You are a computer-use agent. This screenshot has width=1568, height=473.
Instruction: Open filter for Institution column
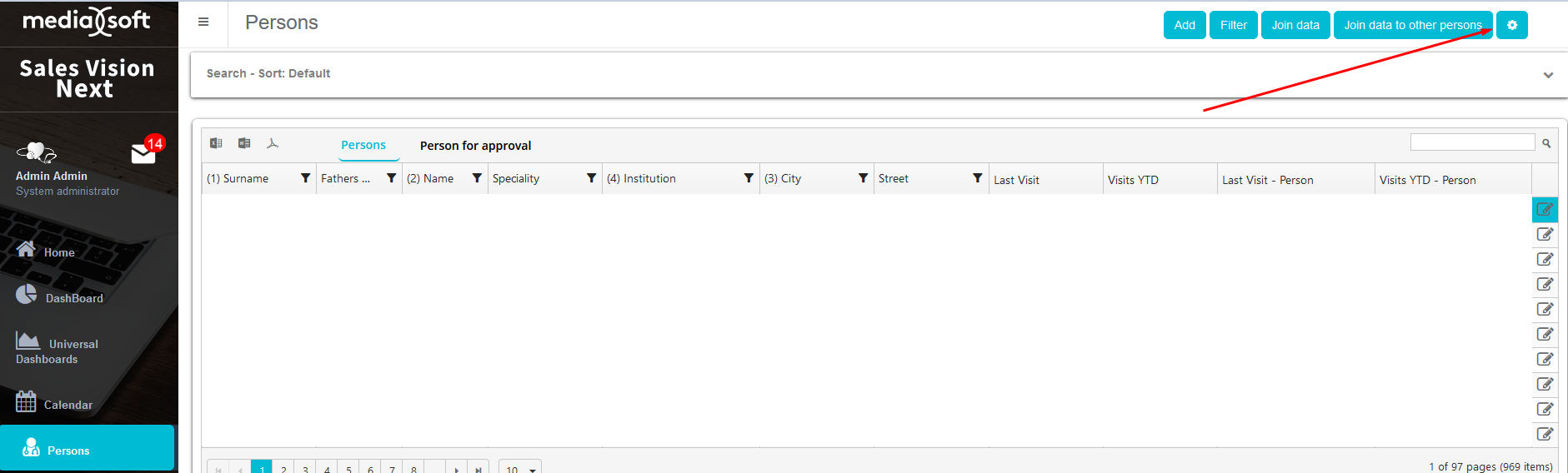tap(749, 178)
